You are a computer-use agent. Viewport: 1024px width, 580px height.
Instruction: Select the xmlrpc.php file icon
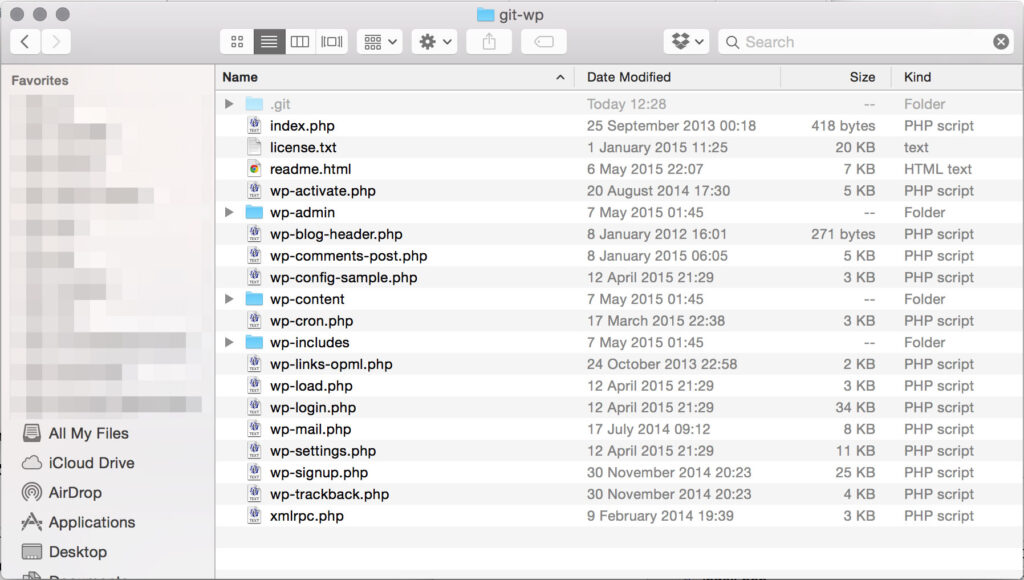coord(254,515)
